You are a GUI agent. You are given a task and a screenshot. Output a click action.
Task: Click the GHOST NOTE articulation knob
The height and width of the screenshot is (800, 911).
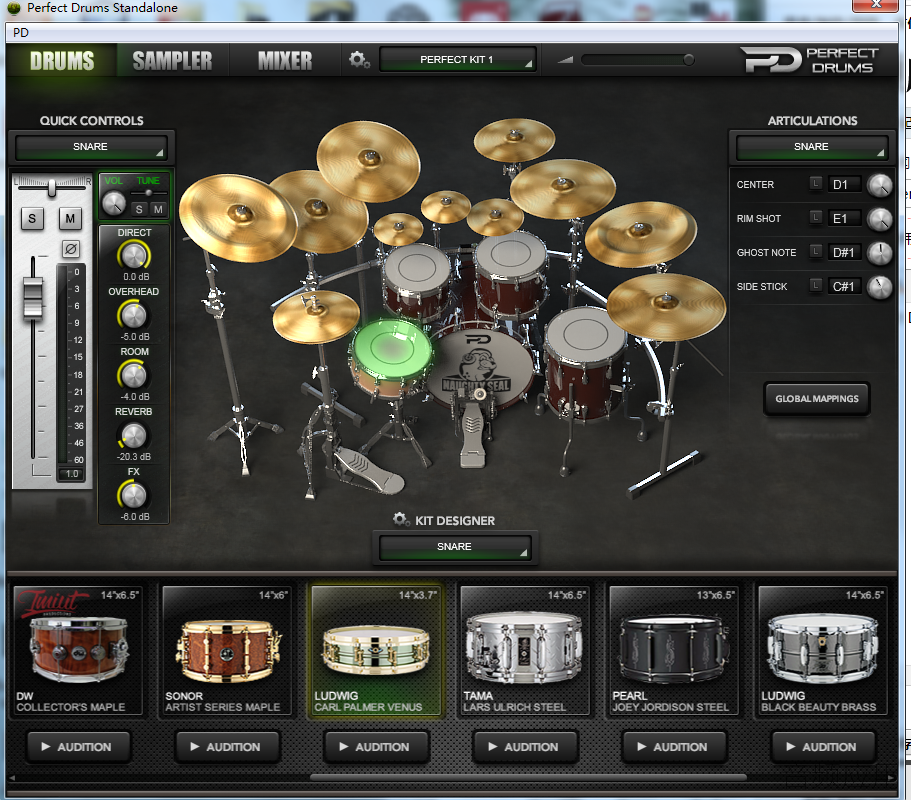click(880, 253)
